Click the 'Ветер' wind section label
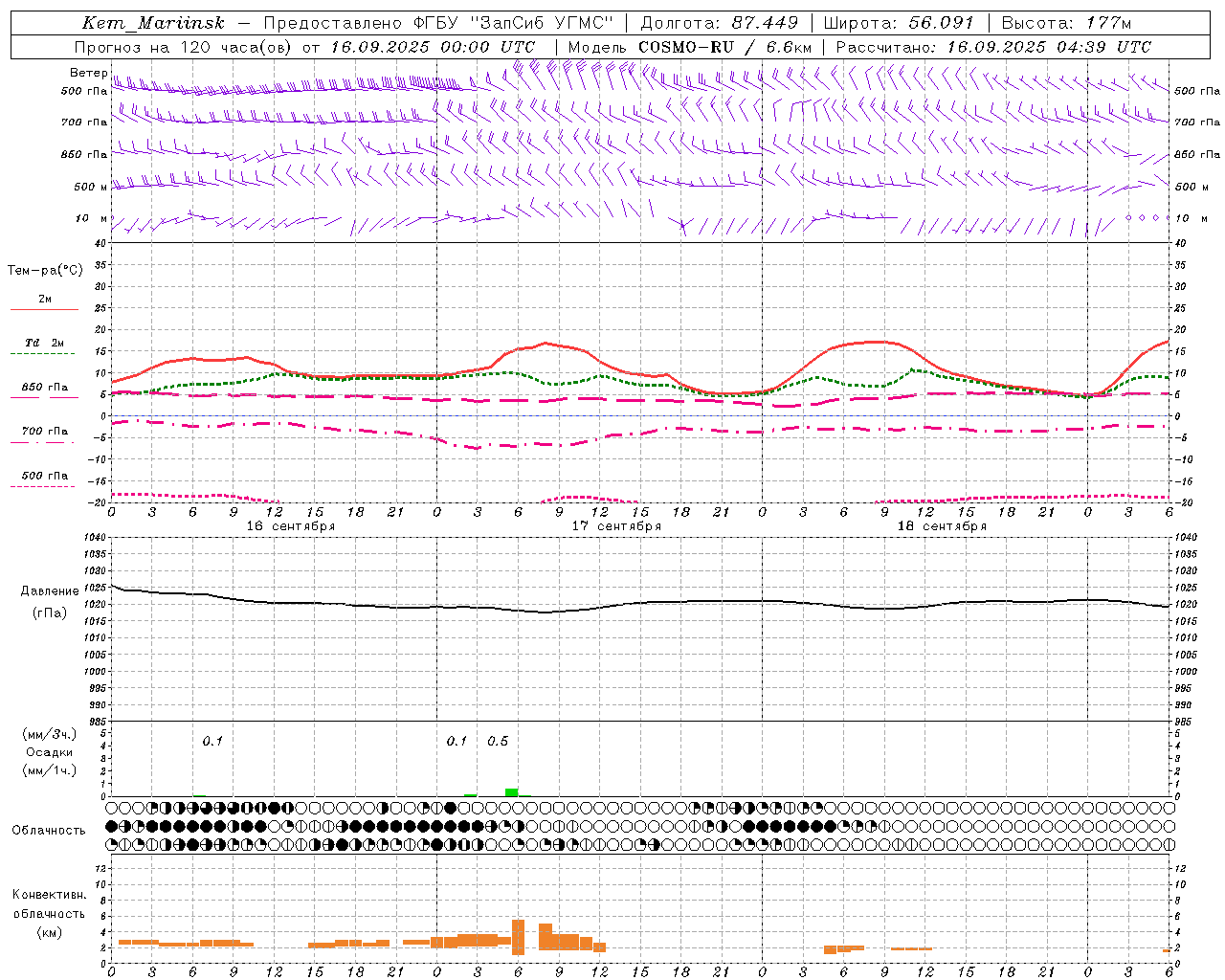The height and width of the screenshot is (980, 1225). click(x=88, y=73)
